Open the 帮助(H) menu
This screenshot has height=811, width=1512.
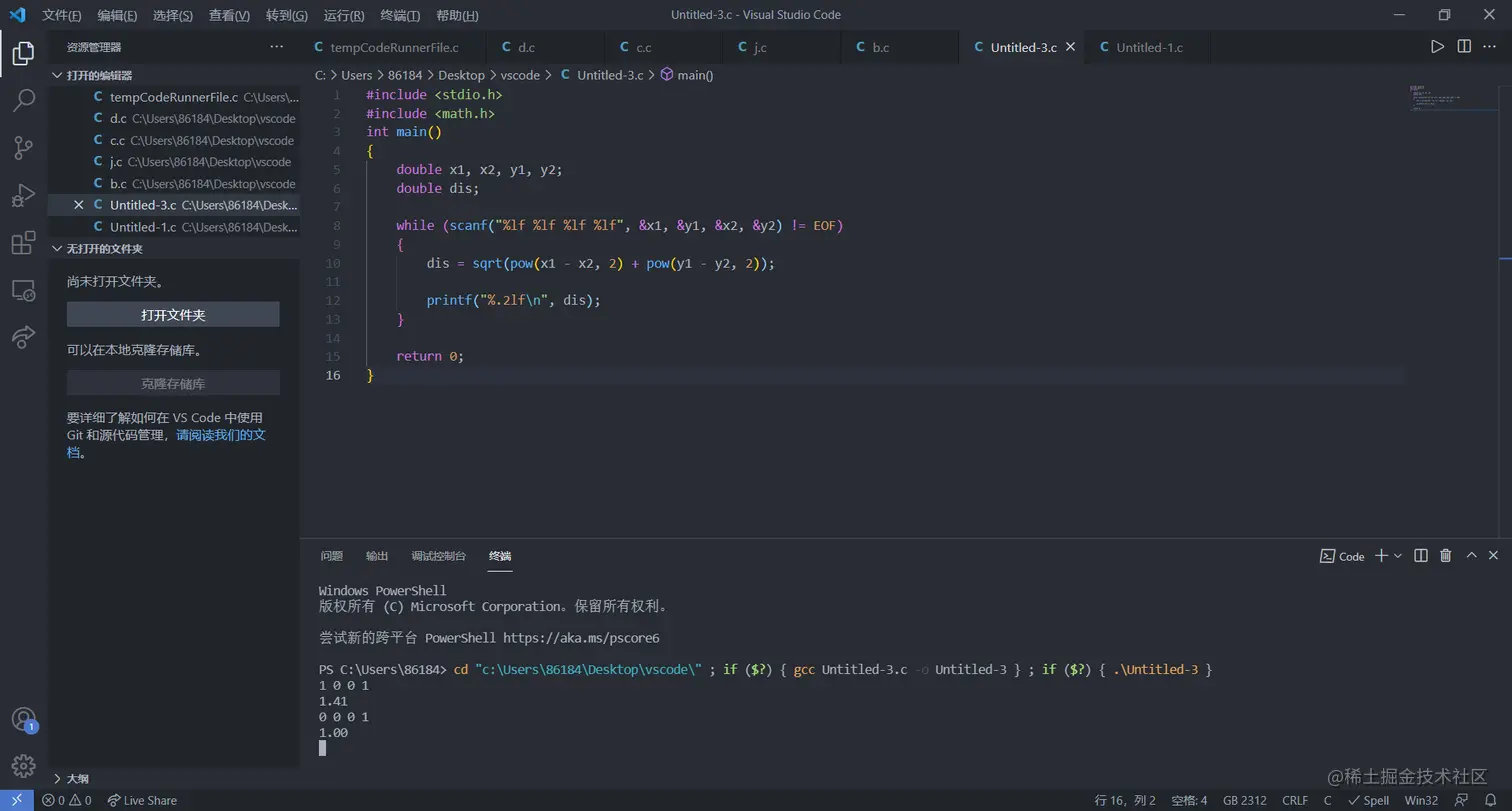click(457, 15)
